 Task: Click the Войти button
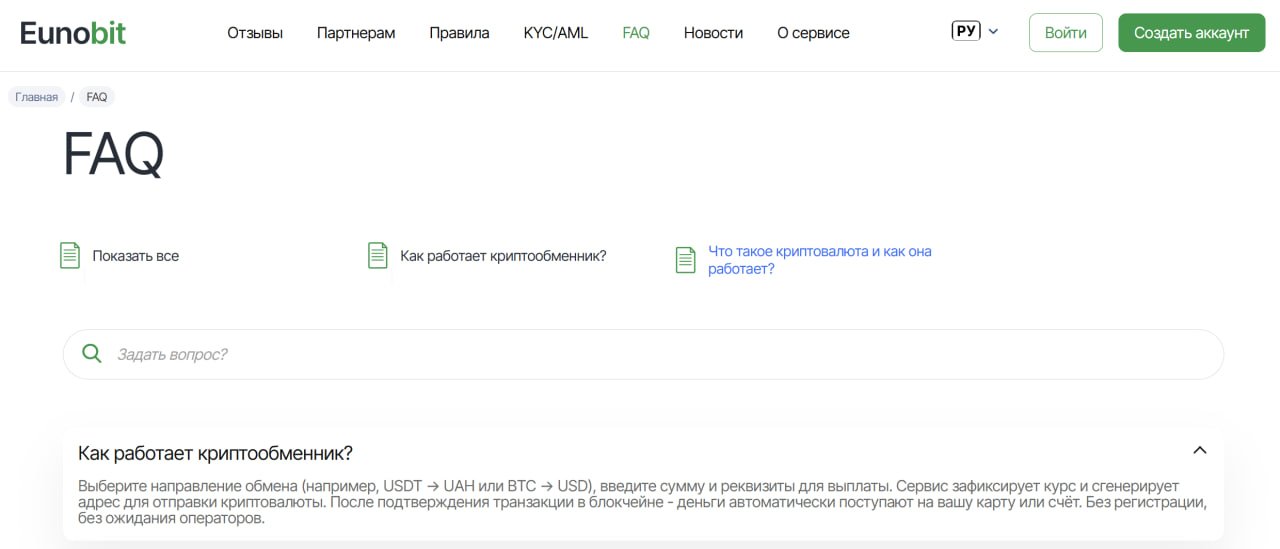pyautogui.click(x=1066, y=32)
